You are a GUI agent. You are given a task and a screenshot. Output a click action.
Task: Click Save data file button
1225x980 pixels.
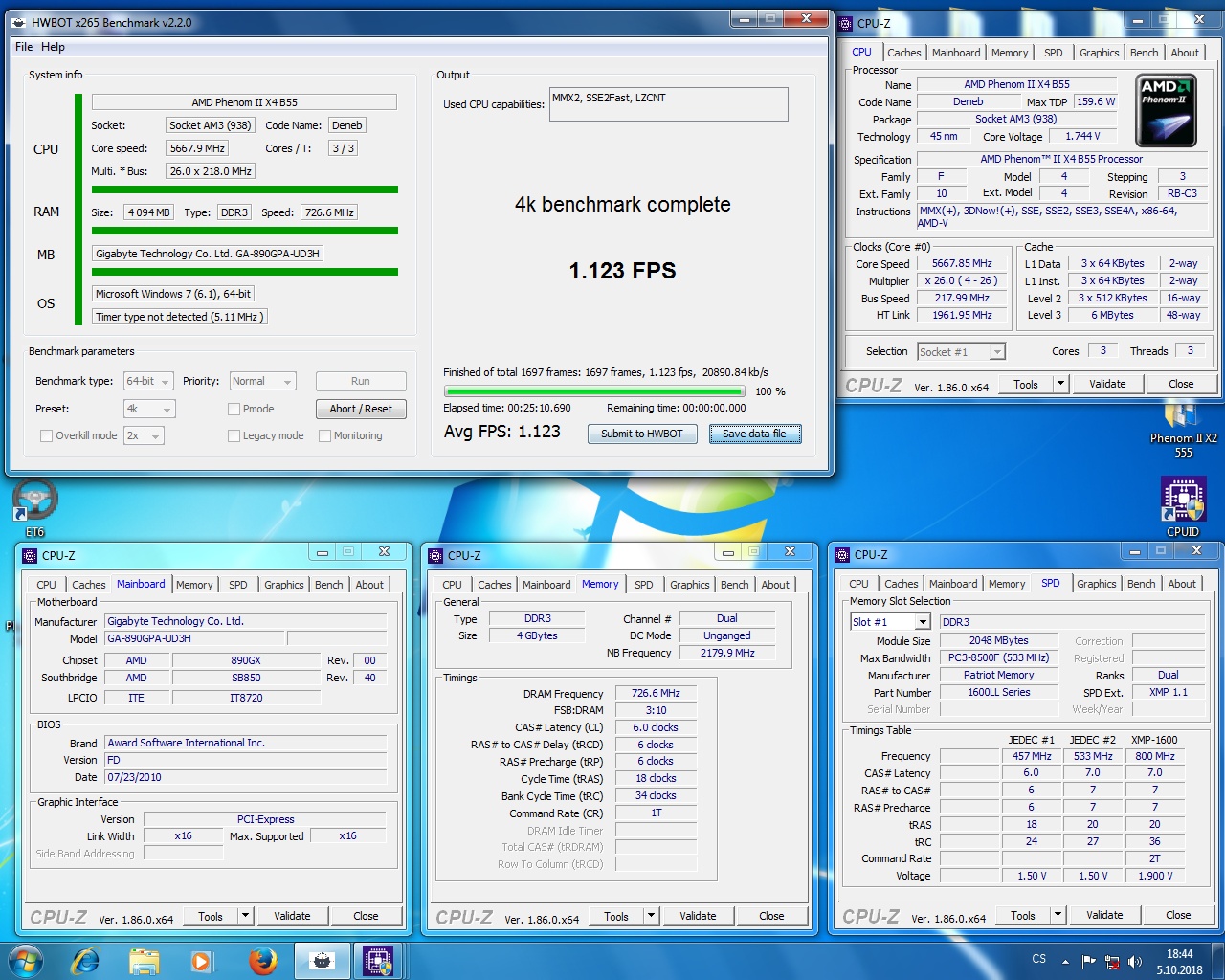(x=754, y=434)
